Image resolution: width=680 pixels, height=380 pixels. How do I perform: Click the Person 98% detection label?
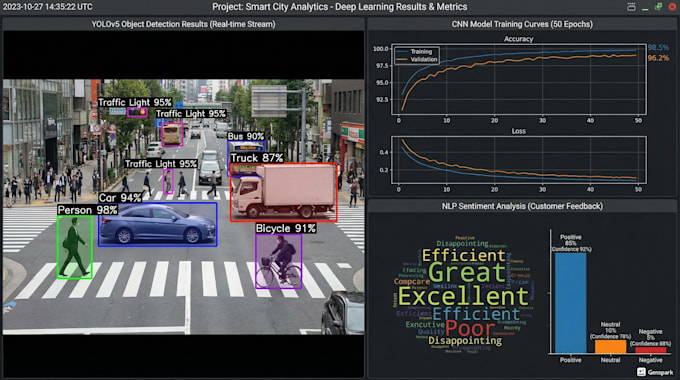[88, 210]
